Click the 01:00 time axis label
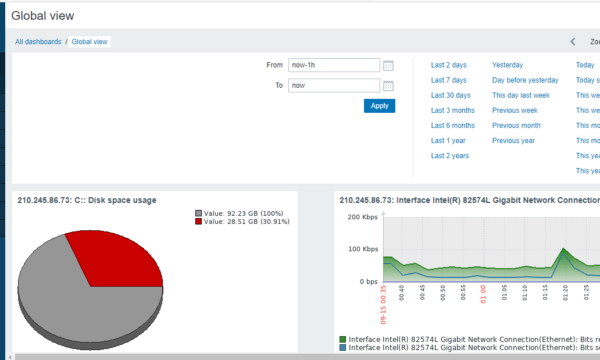Image resolution: width=600 pixels, height=360 pixels. point(483,294)
